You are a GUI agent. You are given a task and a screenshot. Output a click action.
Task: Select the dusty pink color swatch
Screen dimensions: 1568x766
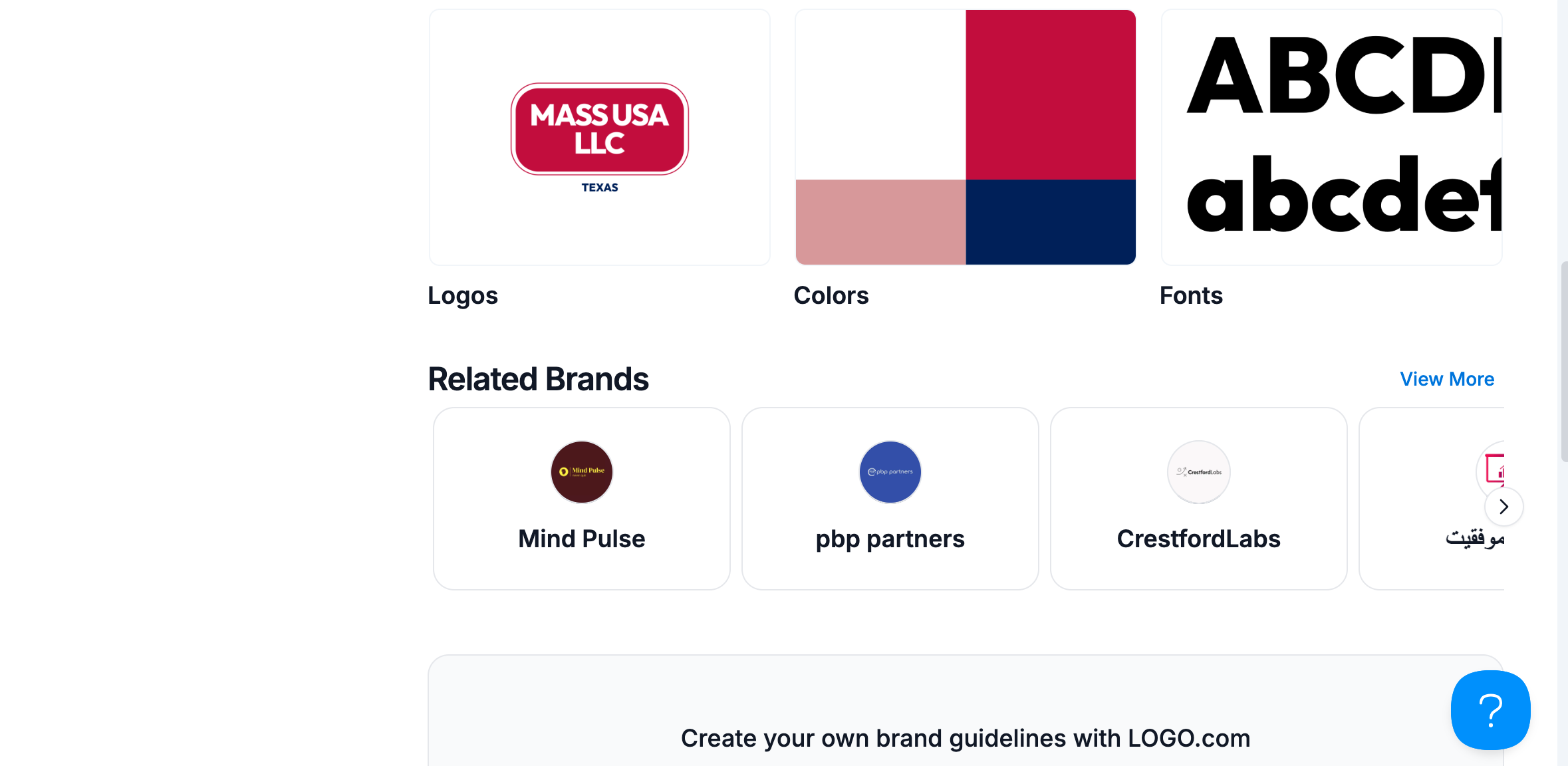[880, 222]
